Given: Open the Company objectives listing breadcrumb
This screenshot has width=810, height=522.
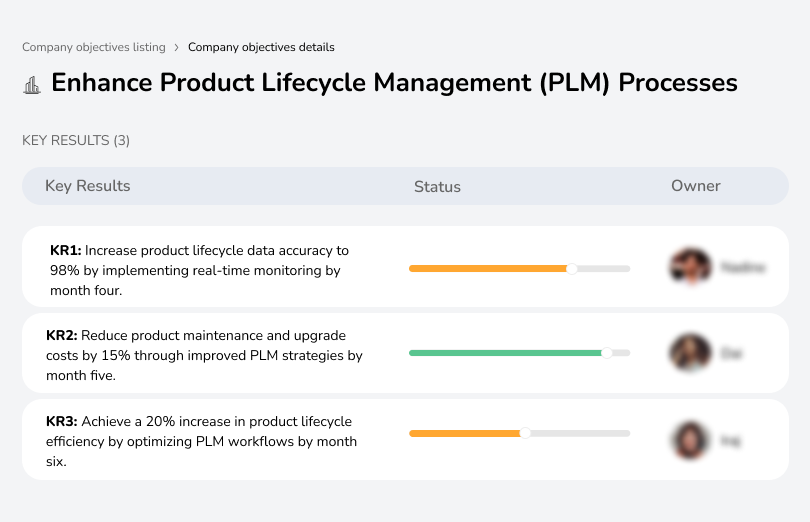Looking at the screenshot, I should pos(94,47).
